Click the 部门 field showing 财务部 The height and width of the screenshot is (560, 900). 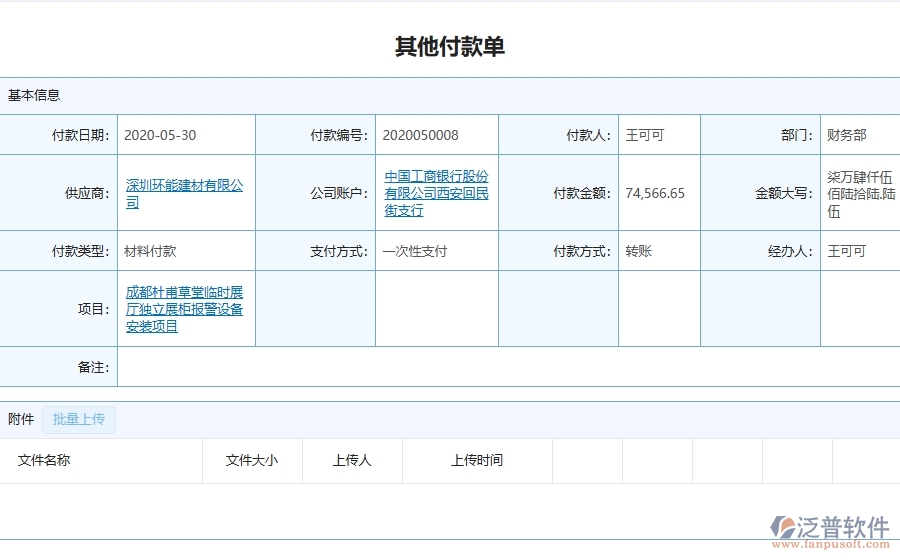point(846,135)
